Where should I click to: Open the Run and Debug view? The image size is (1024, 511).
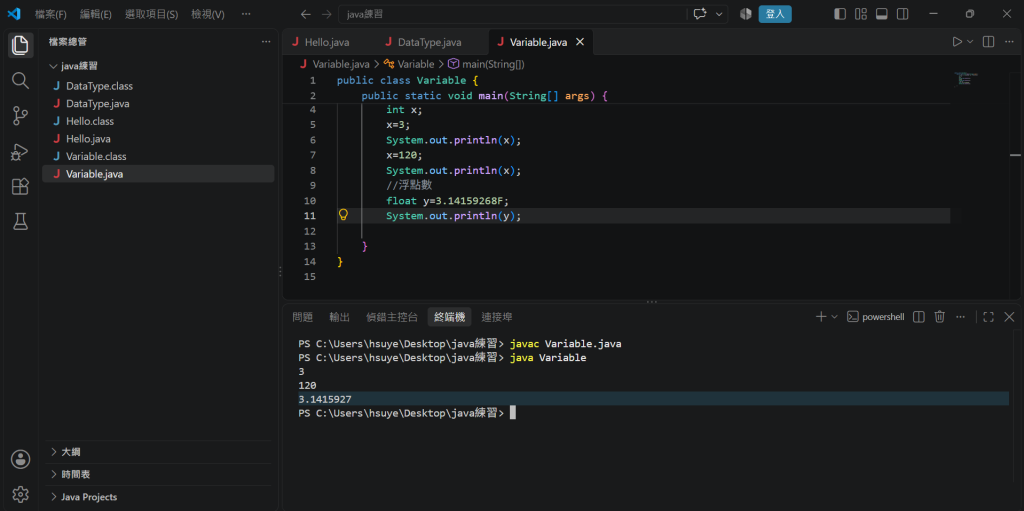click(20, 152)
